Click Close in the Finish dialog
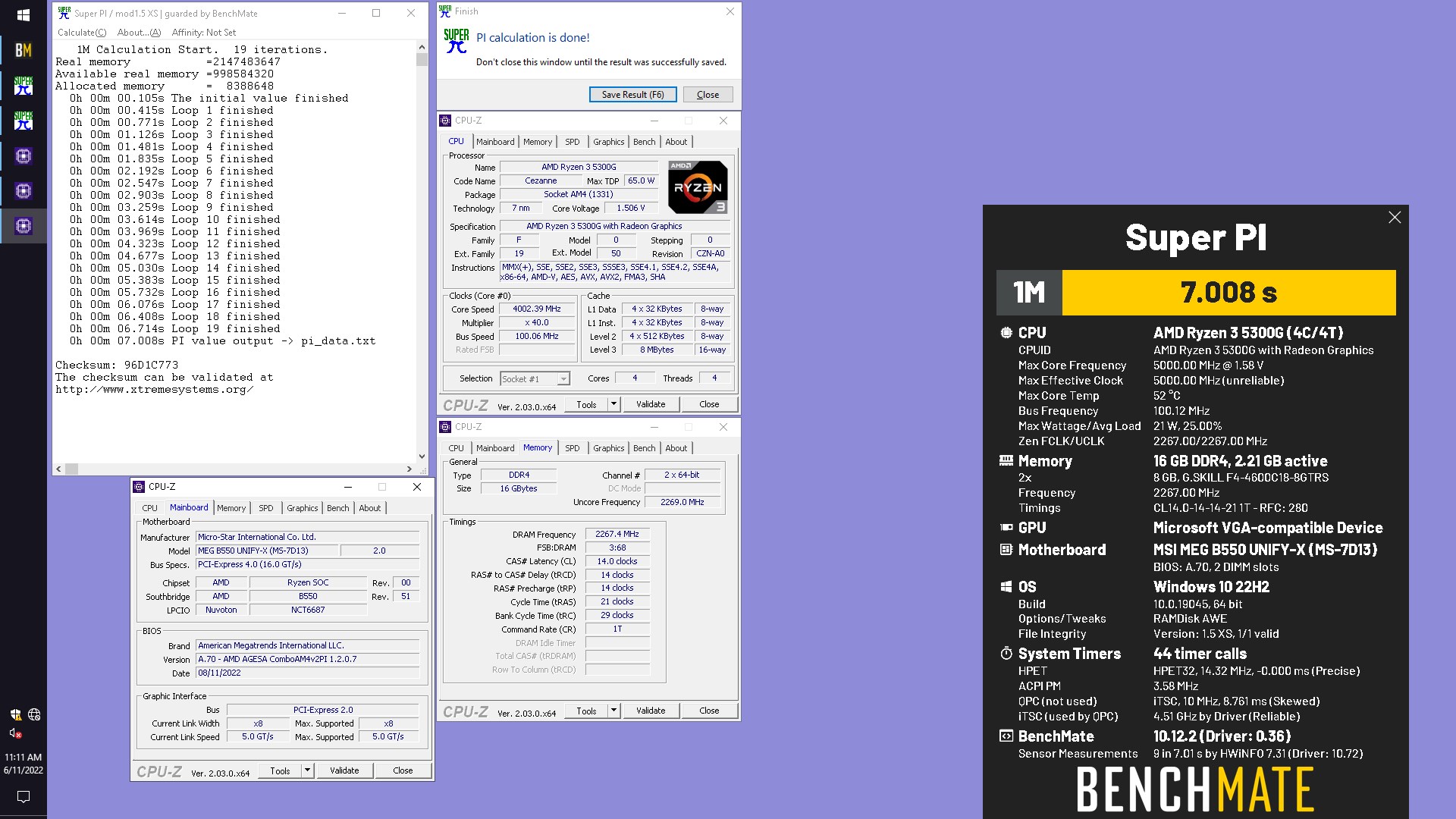1456x819 pixels. click(708, 95)
